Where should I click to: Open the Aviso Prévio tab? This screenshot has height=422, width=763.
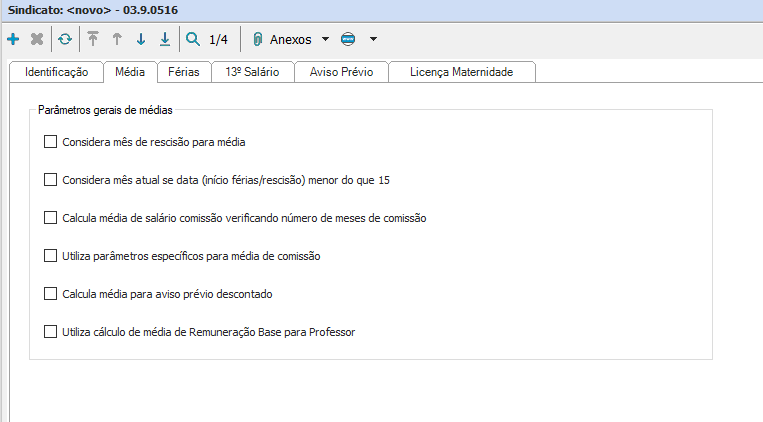pos(341,72)
